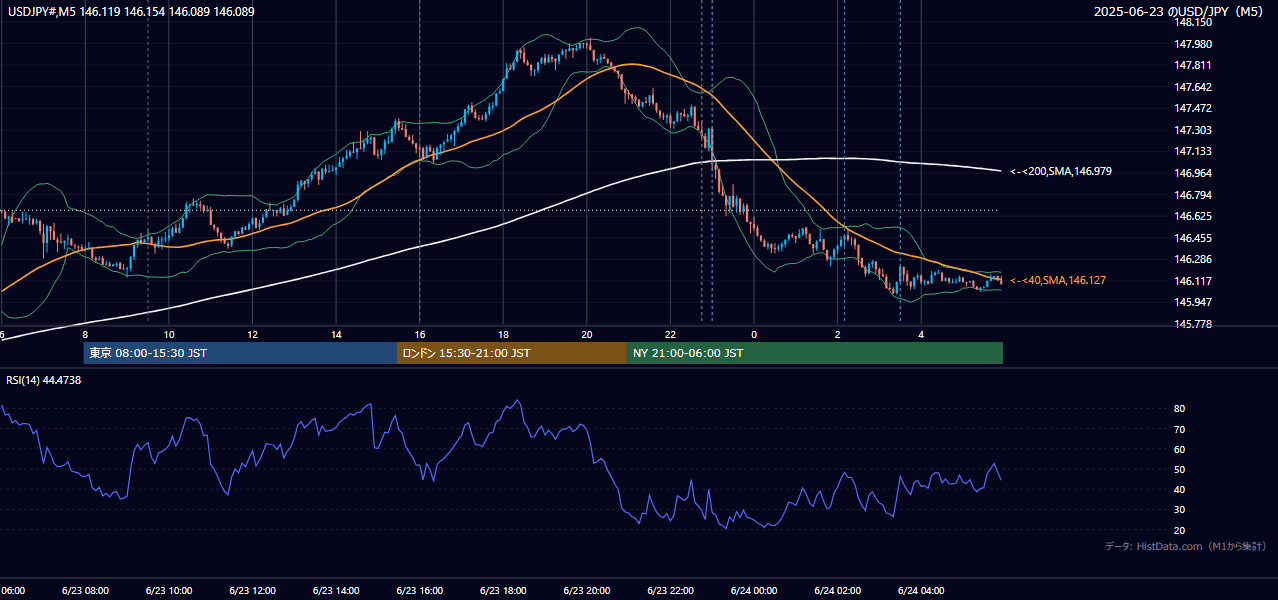Select the 東京 08:00-15:30 JST session bar
The height and width of the screenshot is (600, 1278).
(x=240, y=353)
